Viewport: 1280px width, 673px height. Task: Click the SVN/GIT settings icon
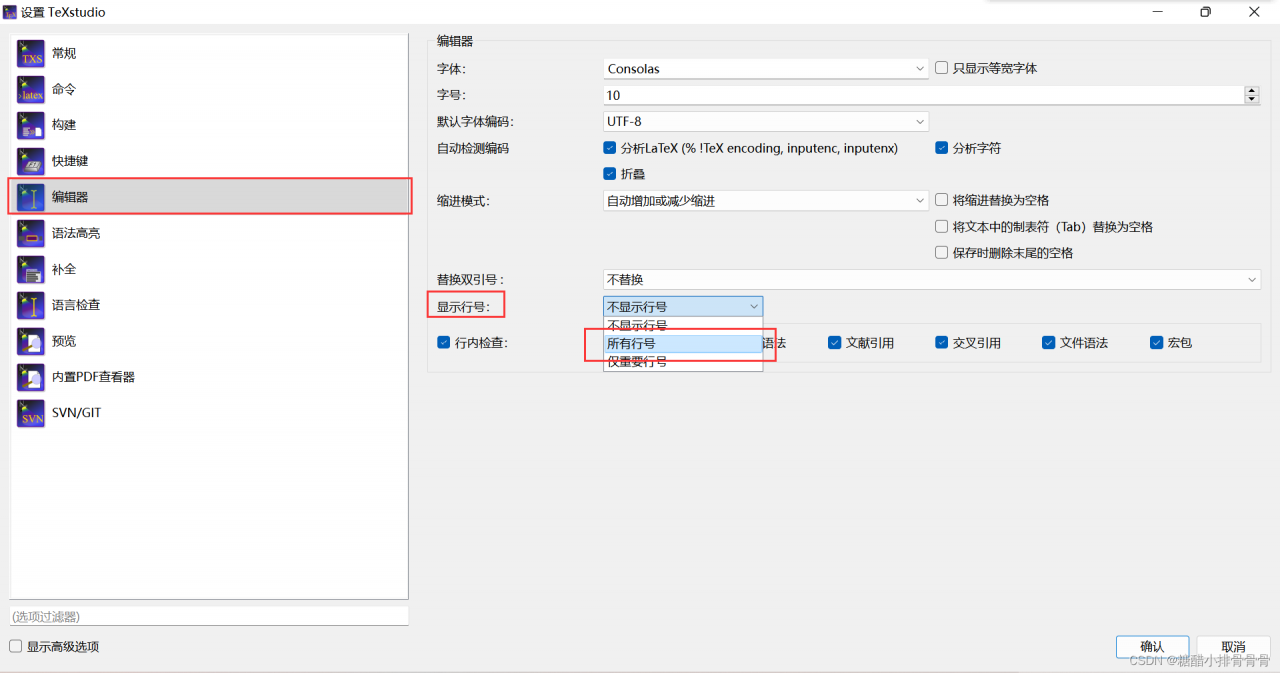tap(31, 414)
